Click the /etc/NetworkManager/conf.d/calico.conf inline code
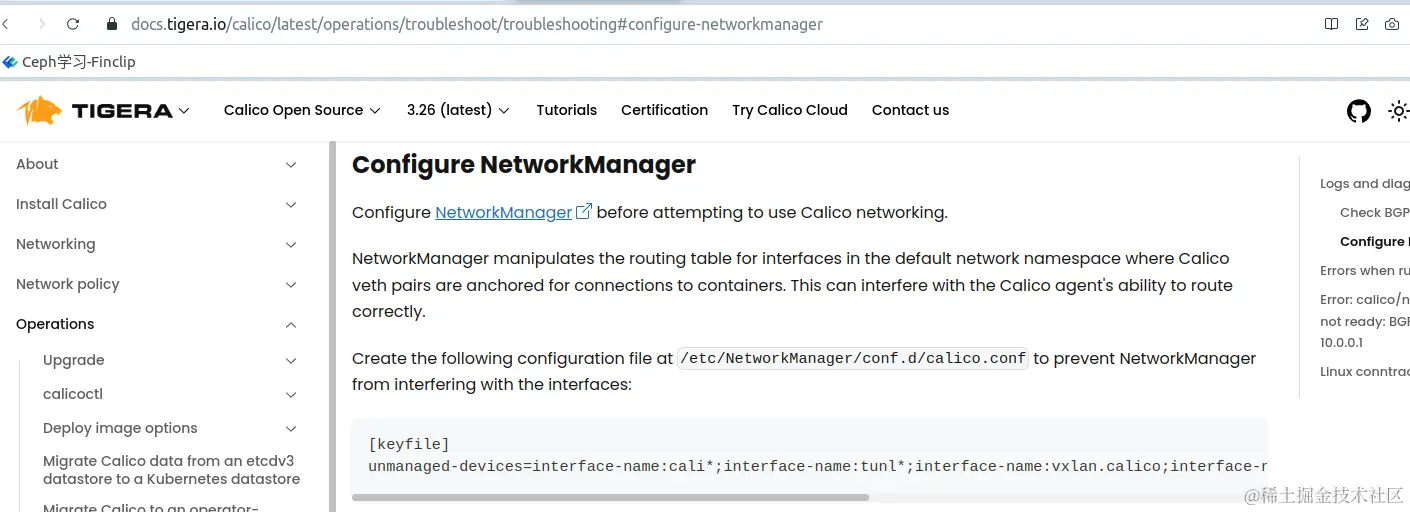Screen dimensions: 1410x512 click(853, 358)
